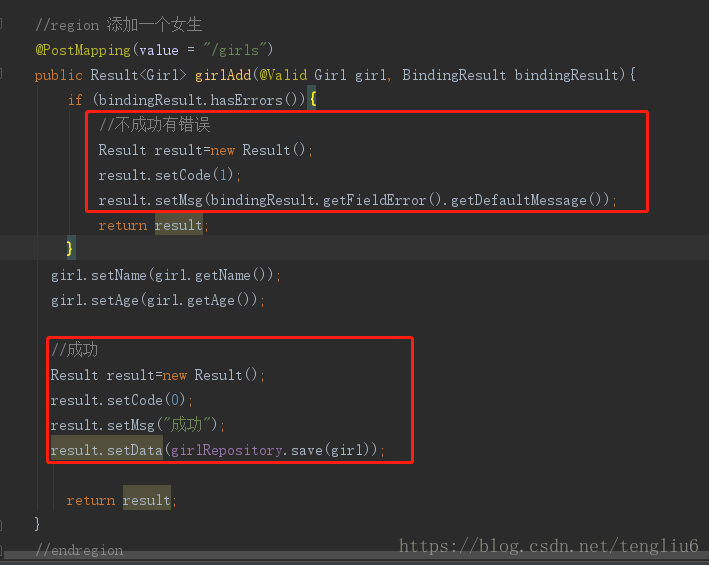Screen dimensions: 710x566
Task: Collapse the fold marker beside //region comment
Action: click(1, 24)
